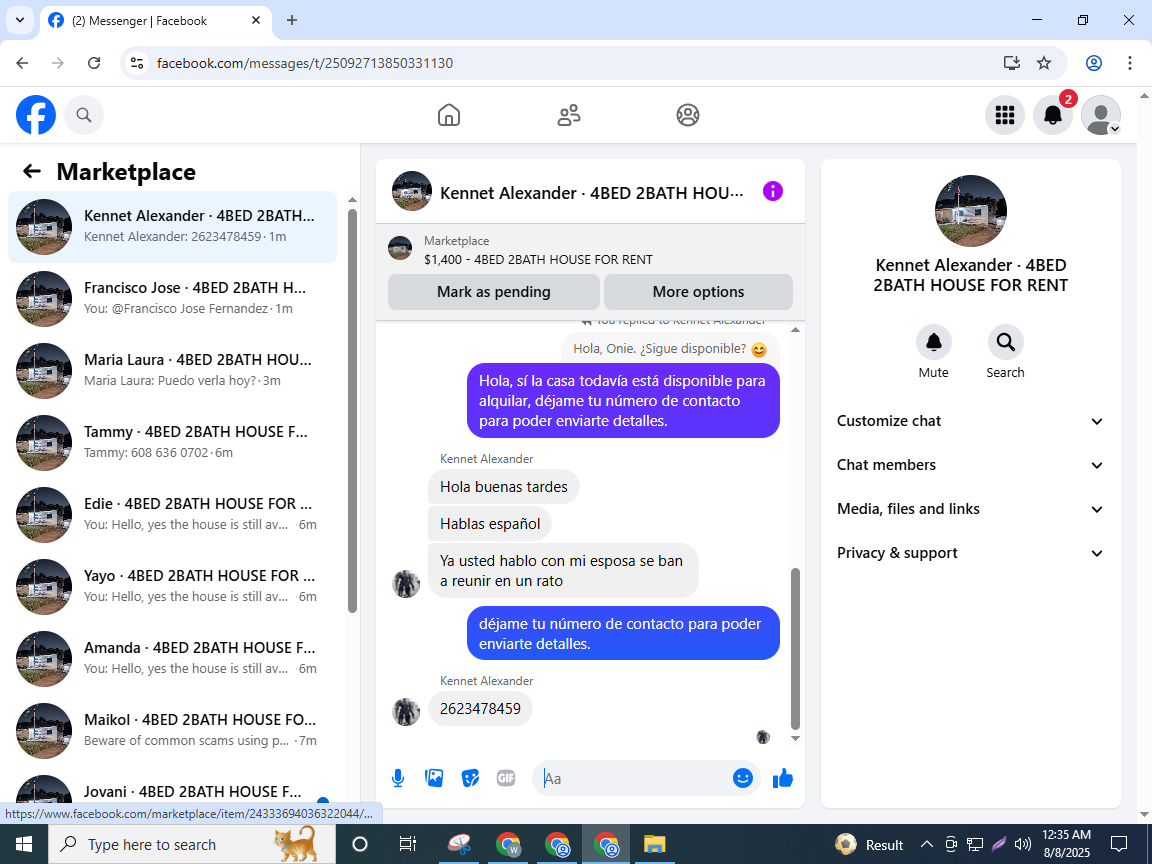This screenshot has height=864, width=1152.
Task: Show hidden system tray icons chevron
Action: (x=926, y=844)
